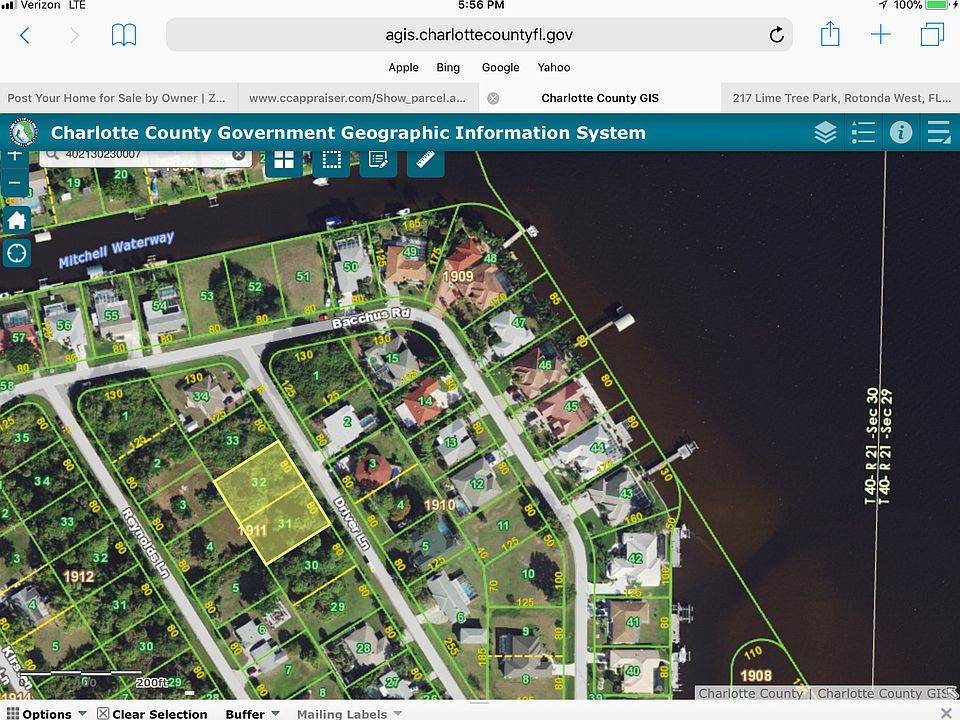Click Clear Selection button

point(152,714)
